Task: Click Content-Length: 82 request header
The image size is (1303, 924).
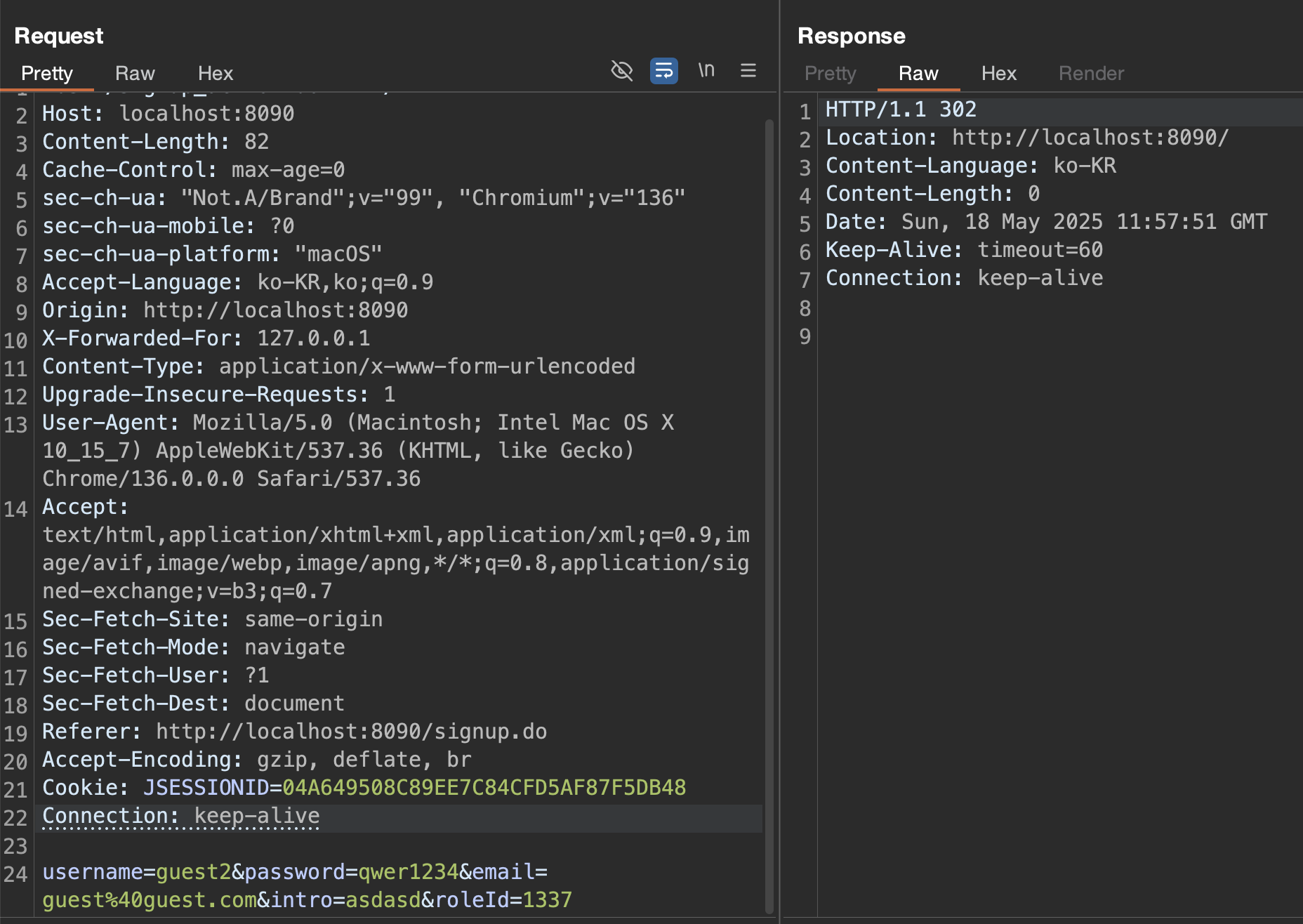Action: tap(156, 142)
